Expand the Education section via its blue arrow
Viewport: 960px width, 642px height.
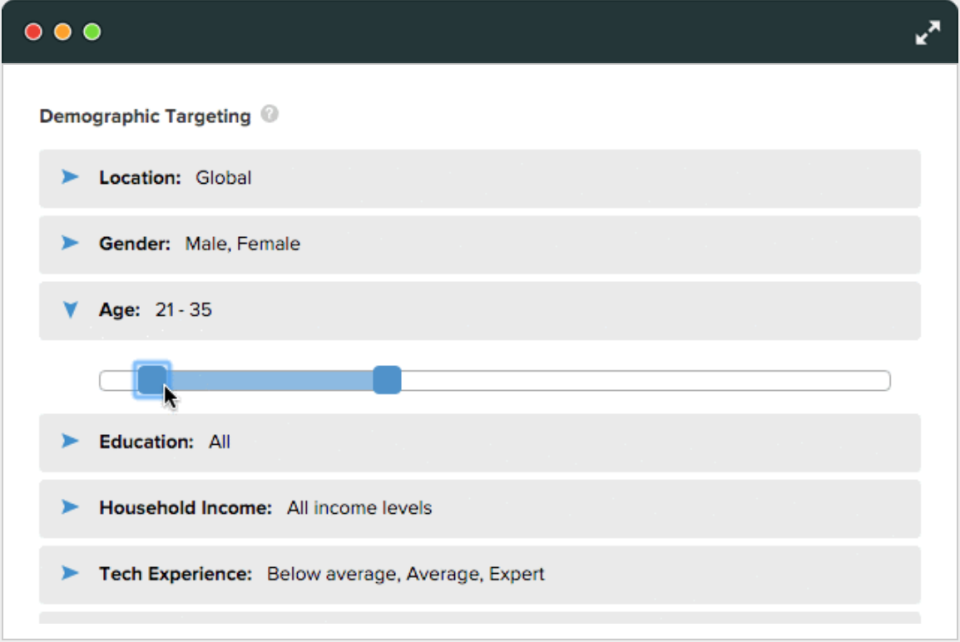(69, 441)
